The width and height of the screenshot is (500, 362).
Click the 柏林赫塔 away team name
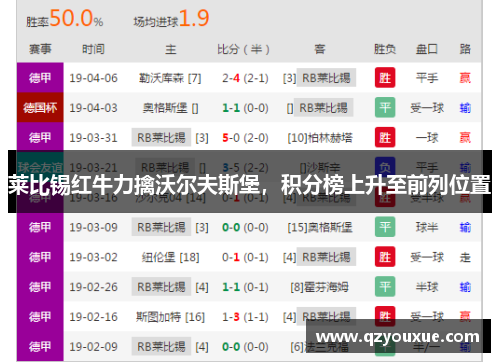tap(330, 138)
